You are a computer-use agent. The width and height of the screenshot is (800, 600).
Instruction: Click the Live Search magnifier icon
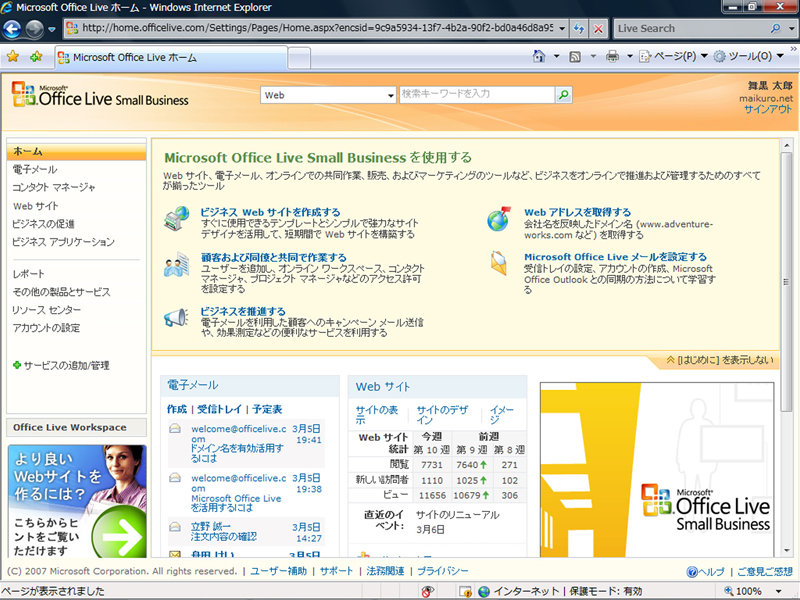pos(776,29)
